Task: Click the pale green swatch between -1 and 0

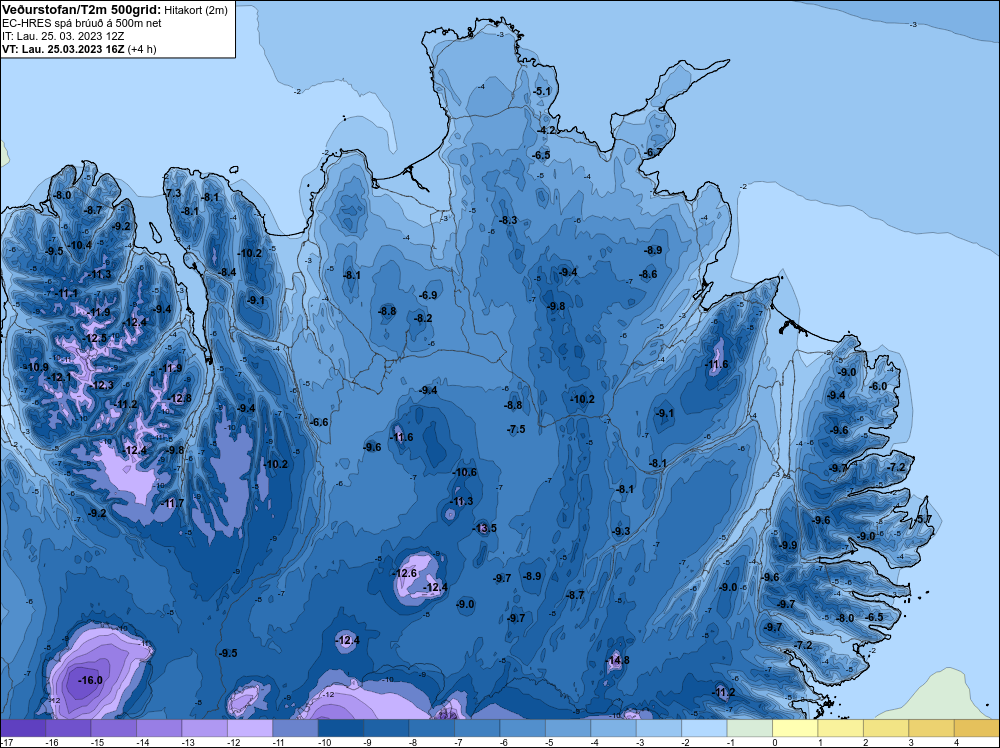Action: click(x=750, y=728)
